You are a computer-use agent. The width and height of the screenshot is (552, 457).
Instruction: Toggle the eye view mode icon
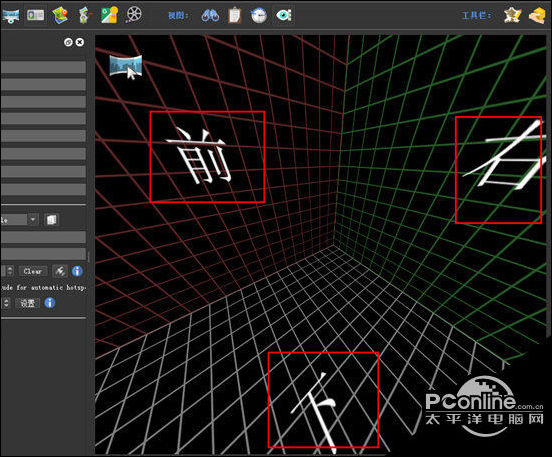284,15
